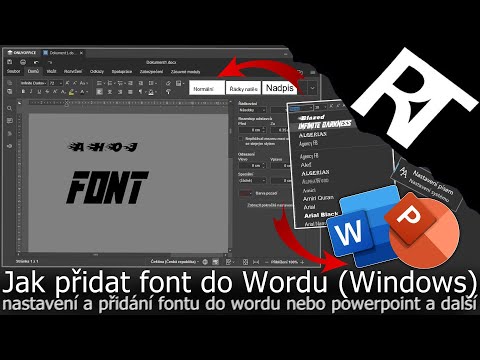The image size is (480, 360).
Task: Click the document vertical scrollbar
Action: coord(230,177)
